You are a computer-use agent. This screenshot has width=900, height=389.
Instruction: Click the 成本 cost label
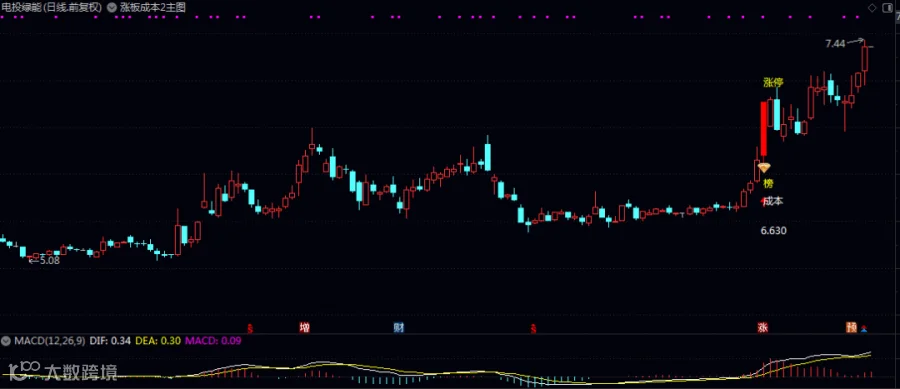(773, 201)
